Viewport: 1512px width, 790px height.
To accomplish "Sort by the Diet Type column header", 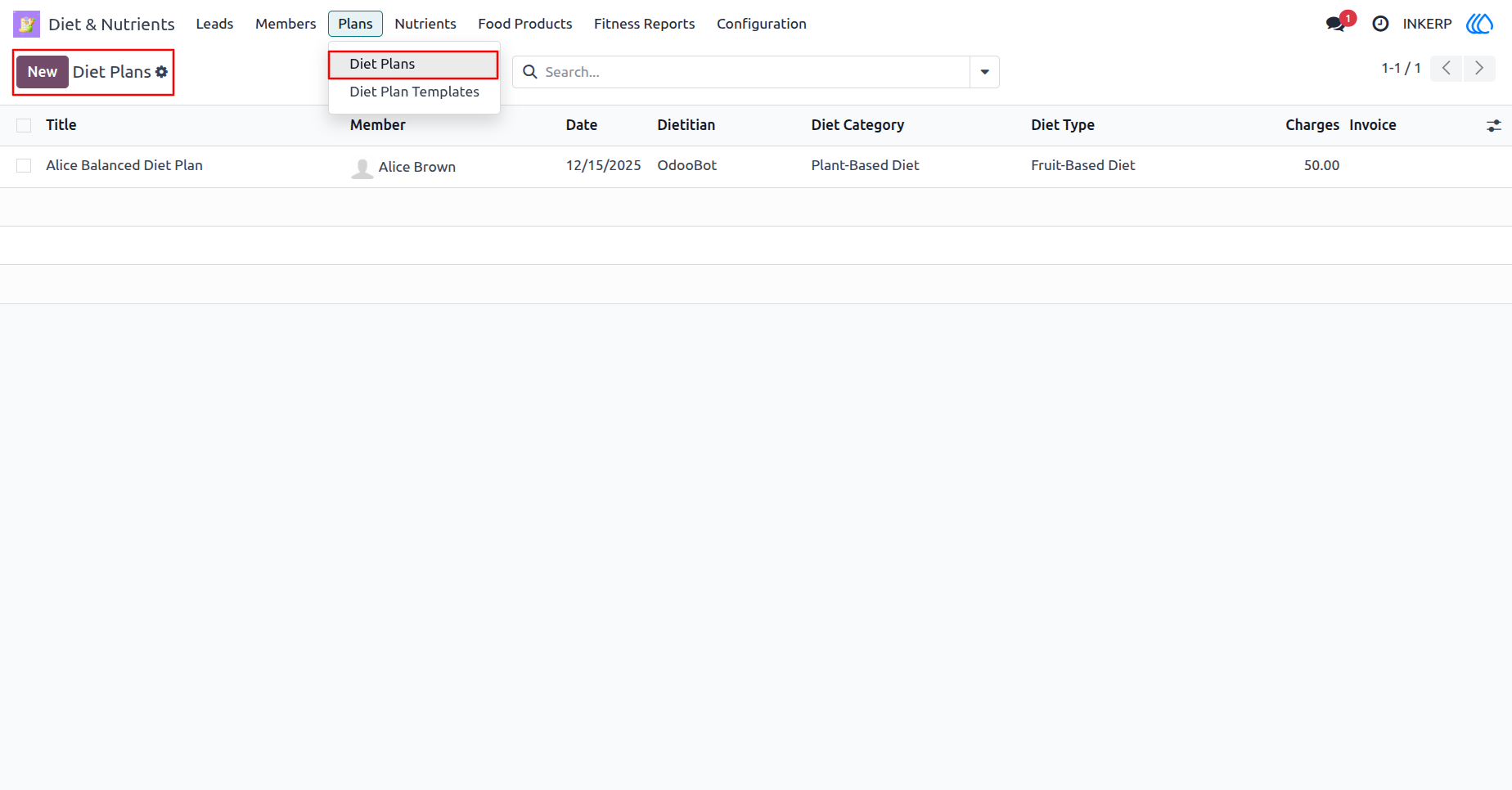I will (x=1063, y=125).
